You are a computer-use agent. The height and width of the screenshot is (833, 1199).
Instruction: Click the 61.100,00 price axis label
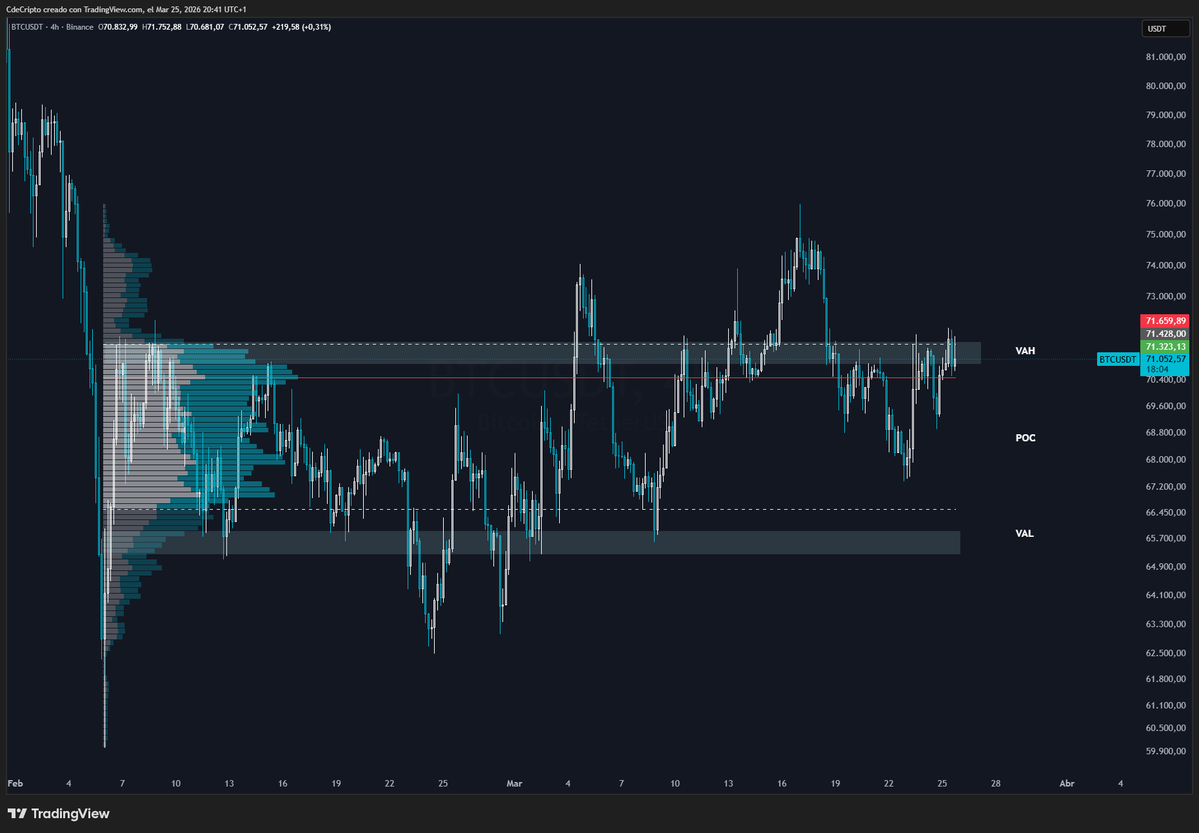[x=1165, y=704]
